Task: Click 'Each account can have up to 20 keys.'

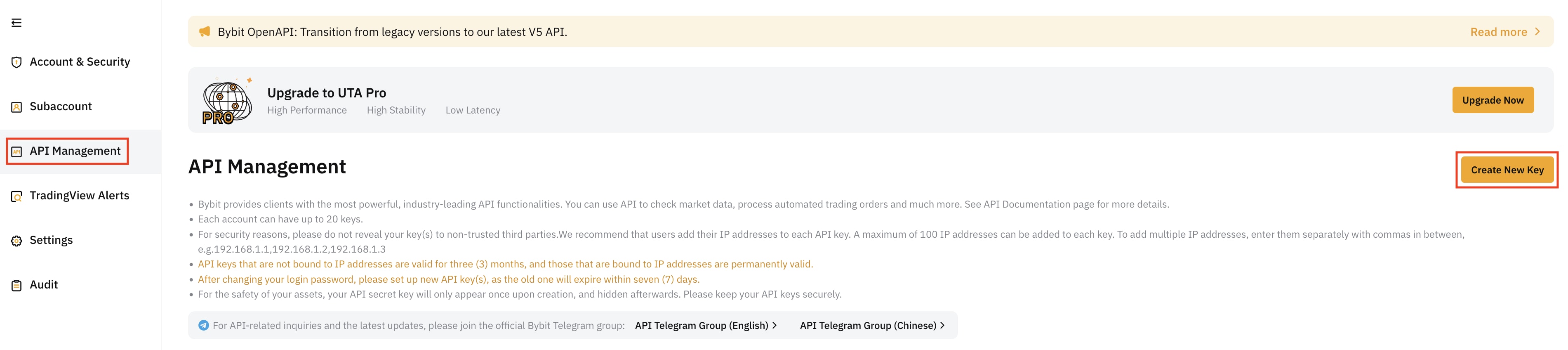Action: point(280,219)
